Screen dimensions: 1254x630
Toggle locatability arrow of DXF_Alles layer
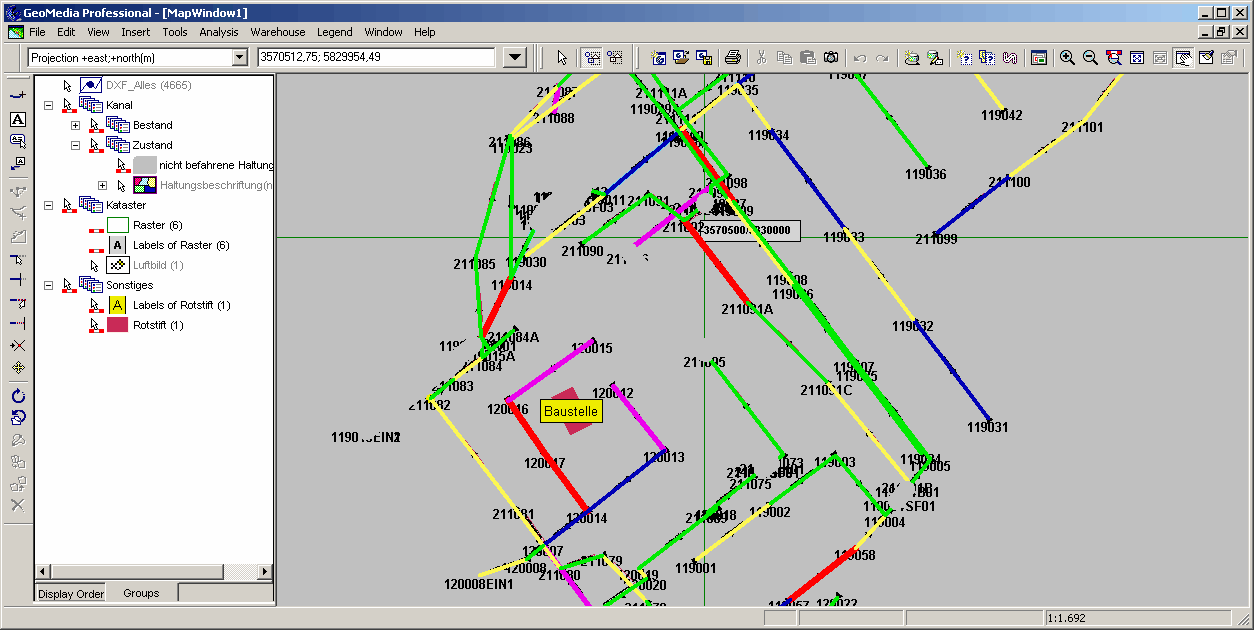[68, 85]
